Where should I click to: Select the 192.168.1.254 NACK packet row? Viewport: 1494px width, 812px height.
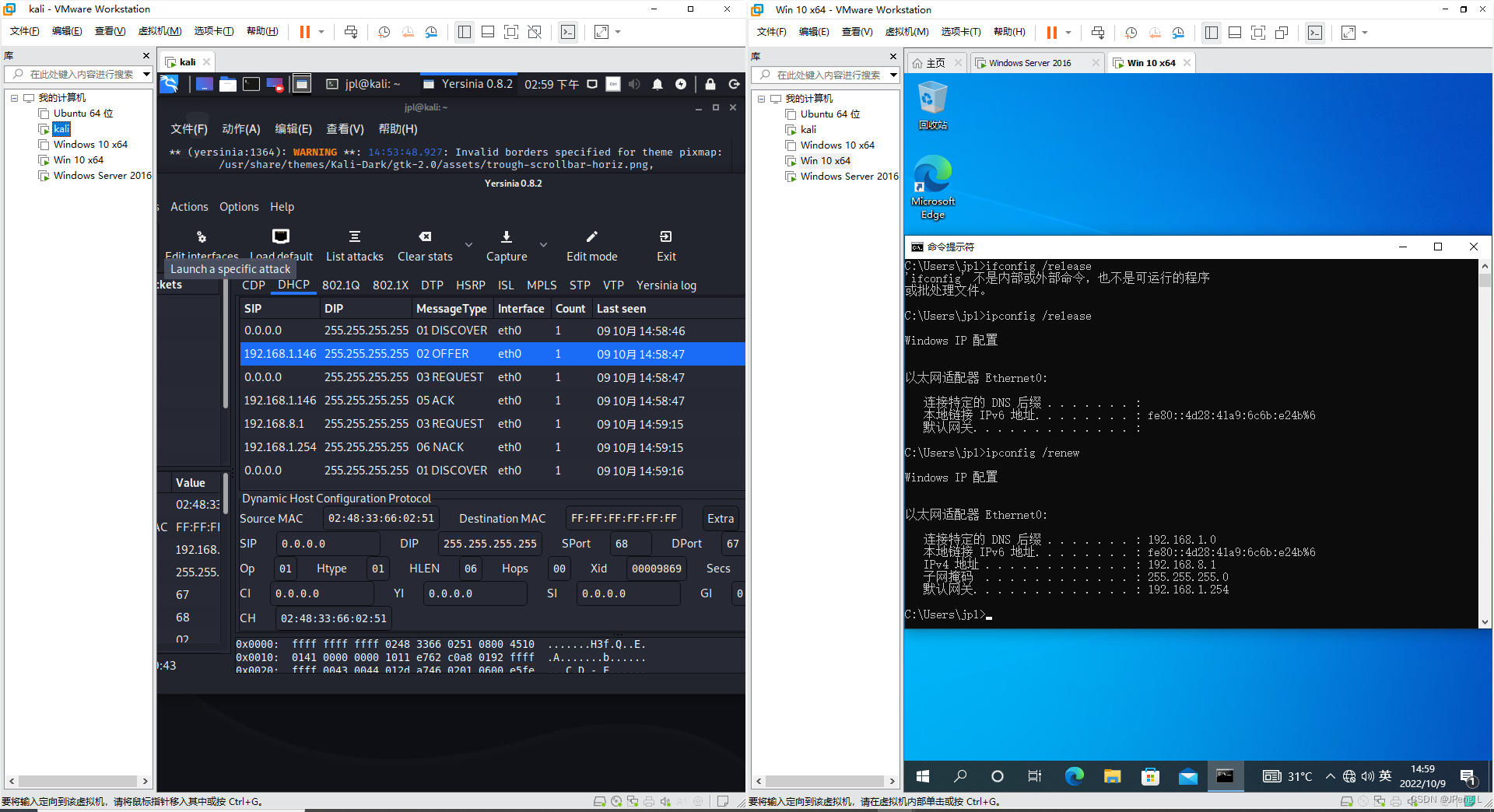click(492, 447)
